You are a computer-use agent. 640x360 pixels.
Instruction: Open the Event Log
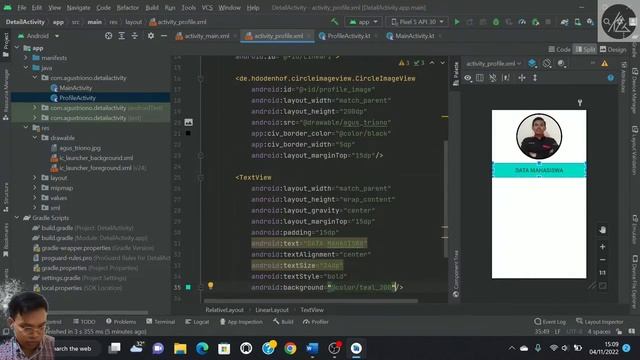(550, 322)
